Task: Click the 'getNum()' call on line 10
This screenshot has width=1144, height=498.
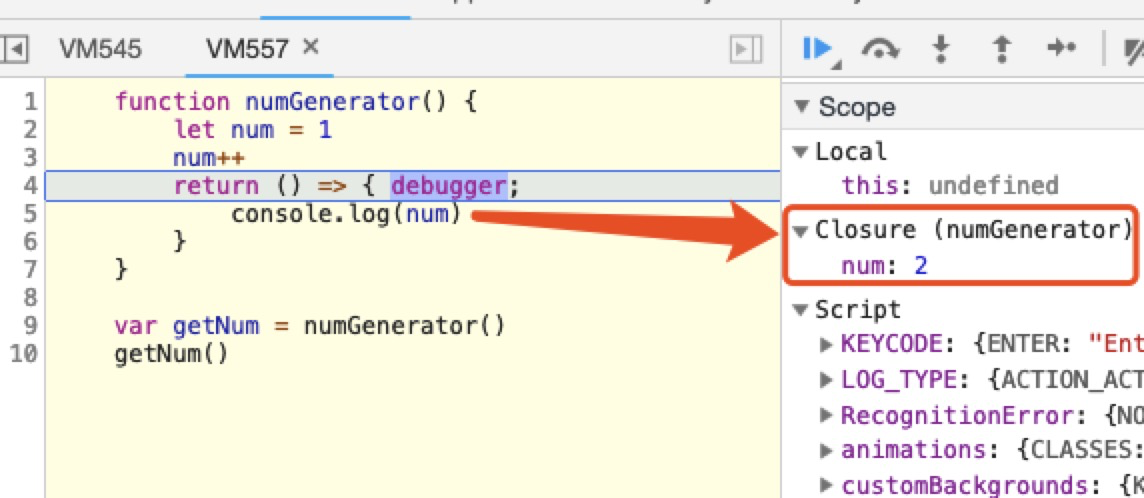Action: [x=171, y=354]
